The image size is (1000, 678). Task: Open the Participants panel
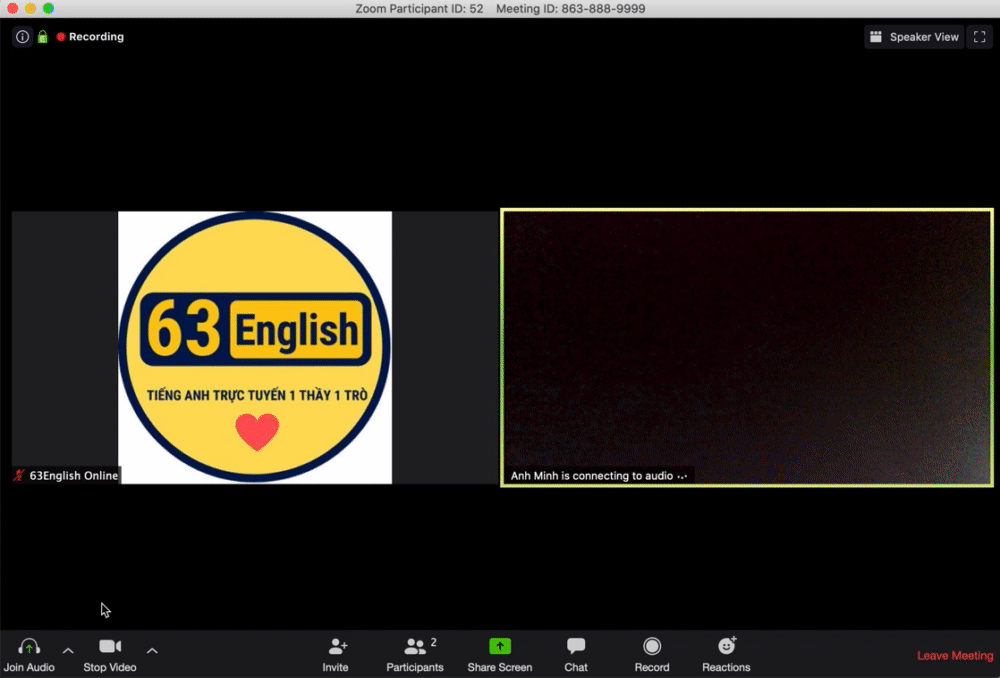(x=415, y=654)
